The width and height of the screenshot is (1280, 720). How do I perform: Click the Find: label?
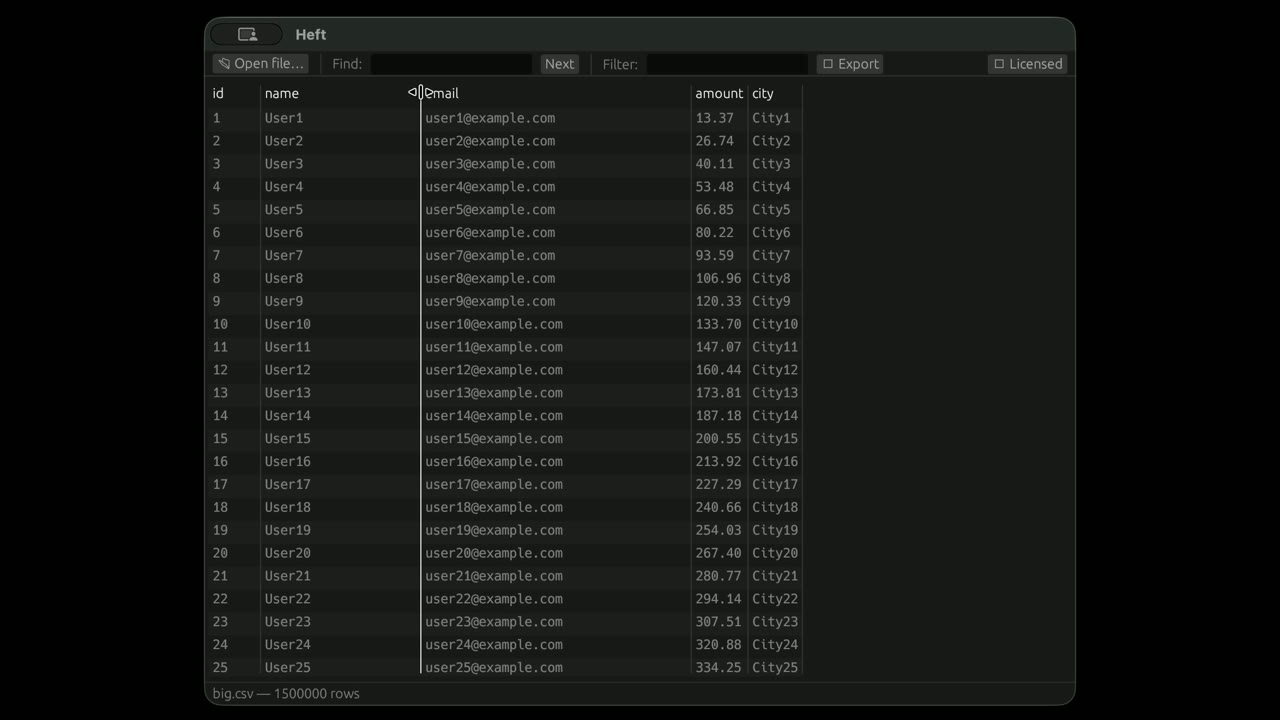pyautogui.click(x=347, y=64)
